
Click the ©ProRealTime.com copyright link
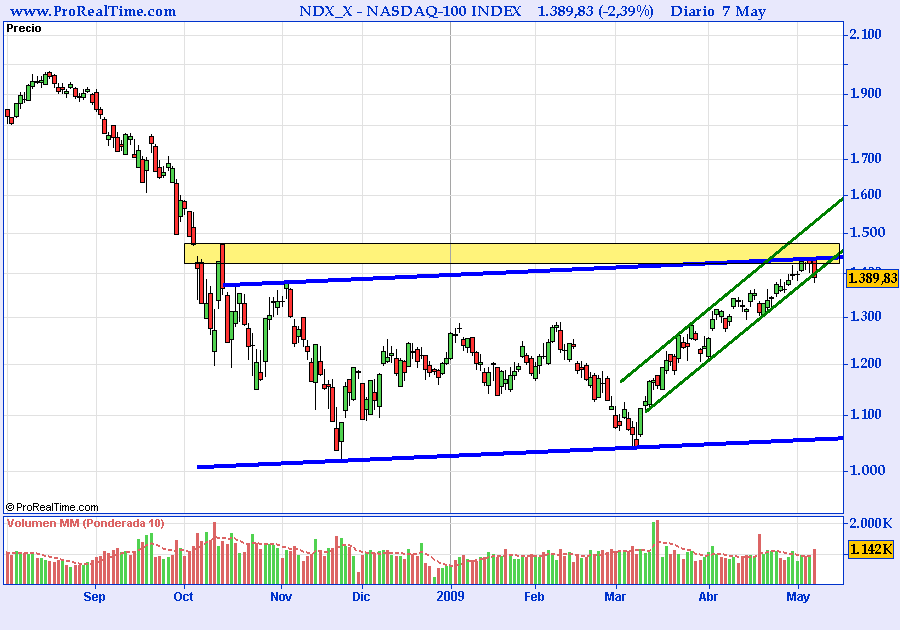[52, 507]
